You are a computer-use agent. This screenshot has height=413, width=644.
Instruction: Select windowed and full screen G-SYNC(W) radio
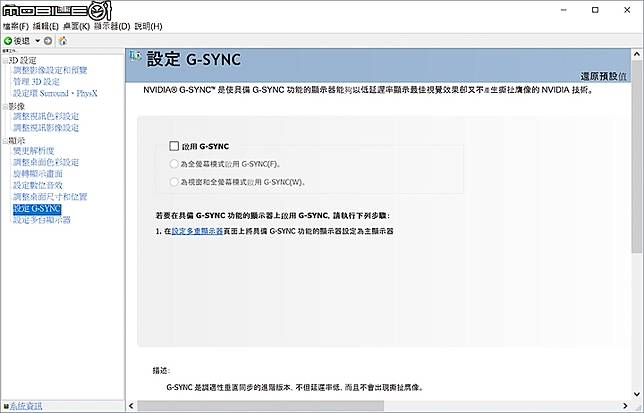click(x=174, y=182)
